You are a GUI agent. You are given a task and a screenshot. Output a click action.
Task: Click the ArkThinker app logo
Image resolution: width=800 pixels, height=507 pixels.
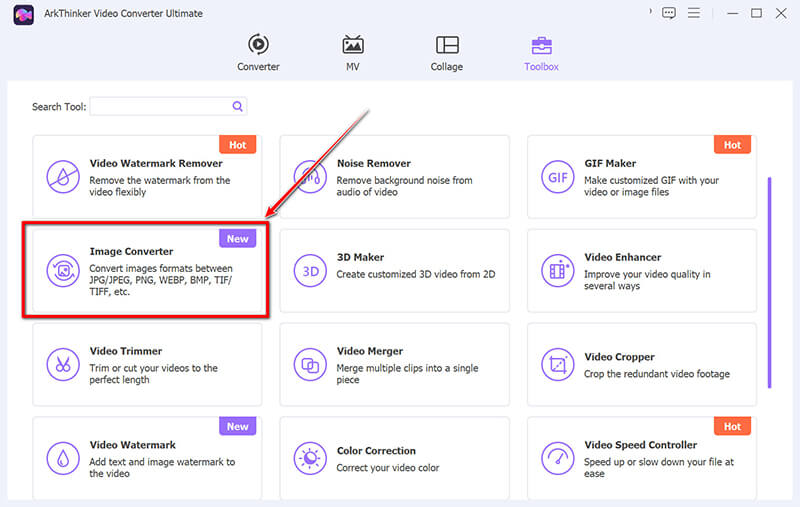(x=23, y=14)
